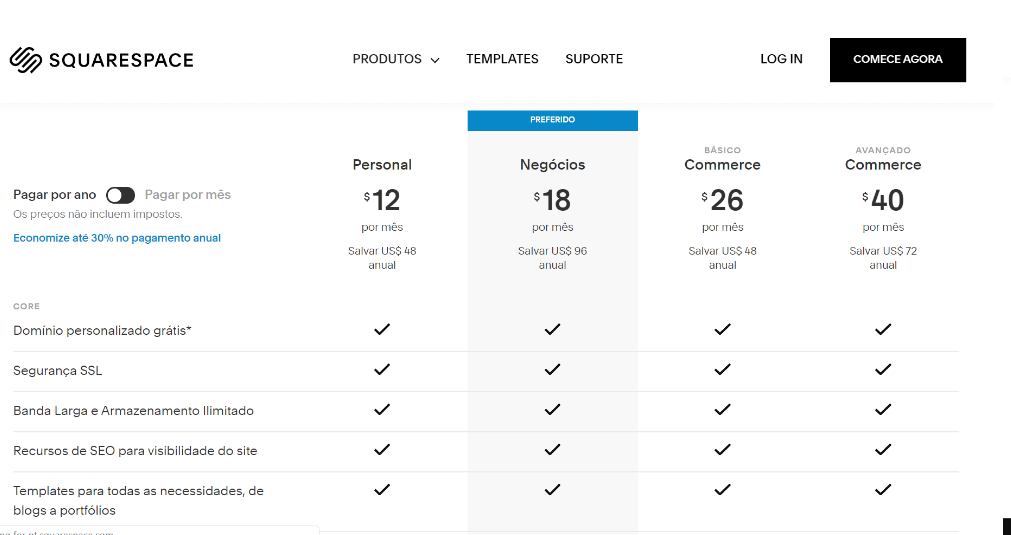
Task: Open the Economize até 30% link
Action: click(117, 238)
